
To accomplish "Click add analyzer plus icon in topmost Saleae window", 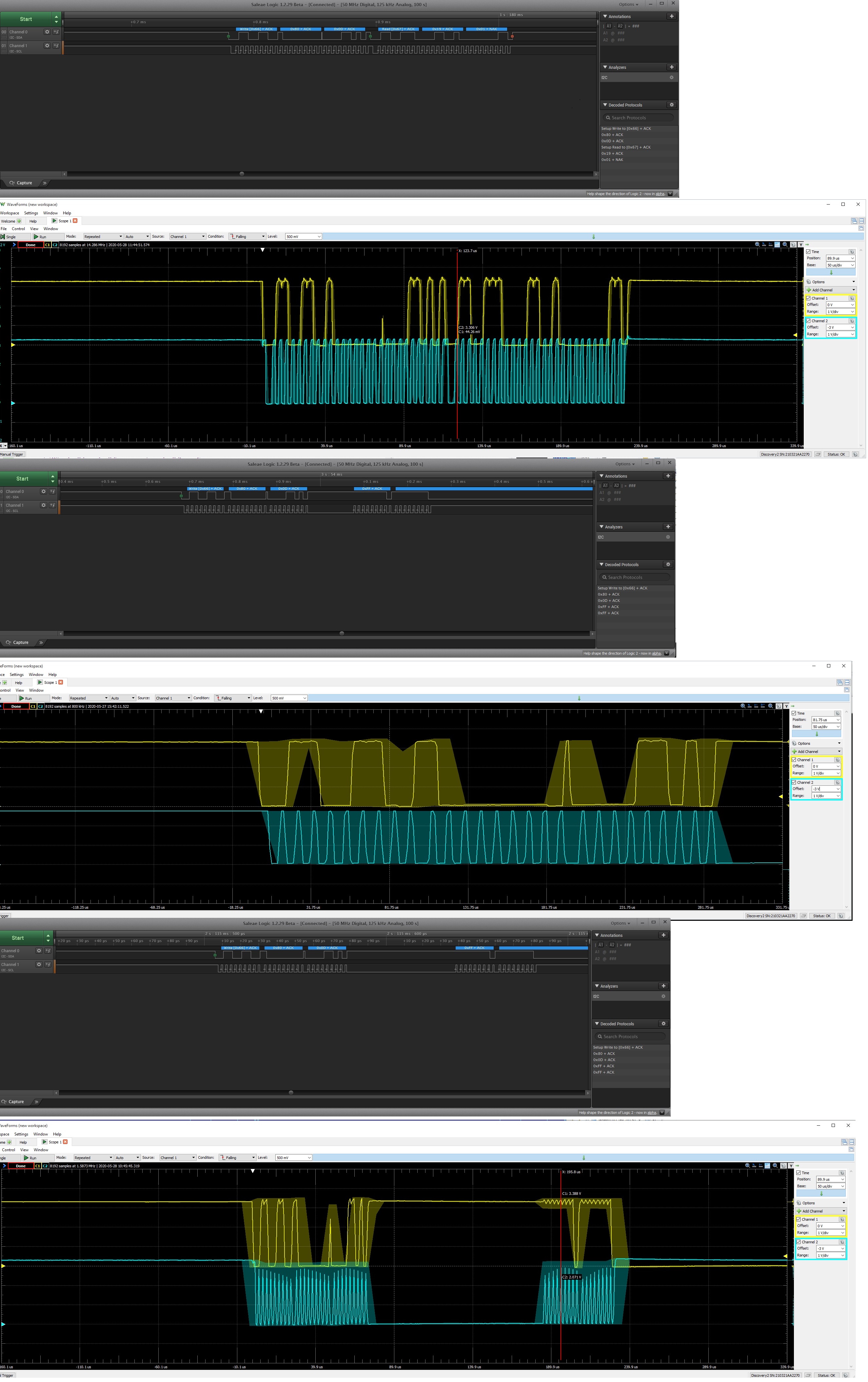I will coord(671,67).
